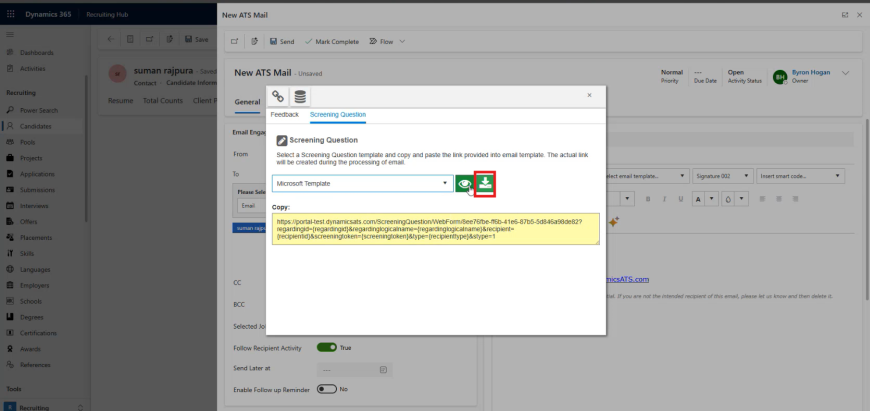Image resolution: width=870 pixels, height=411 pixels.
Task: Toggle Enable Follow up Reminder switch
Action: 327,389
